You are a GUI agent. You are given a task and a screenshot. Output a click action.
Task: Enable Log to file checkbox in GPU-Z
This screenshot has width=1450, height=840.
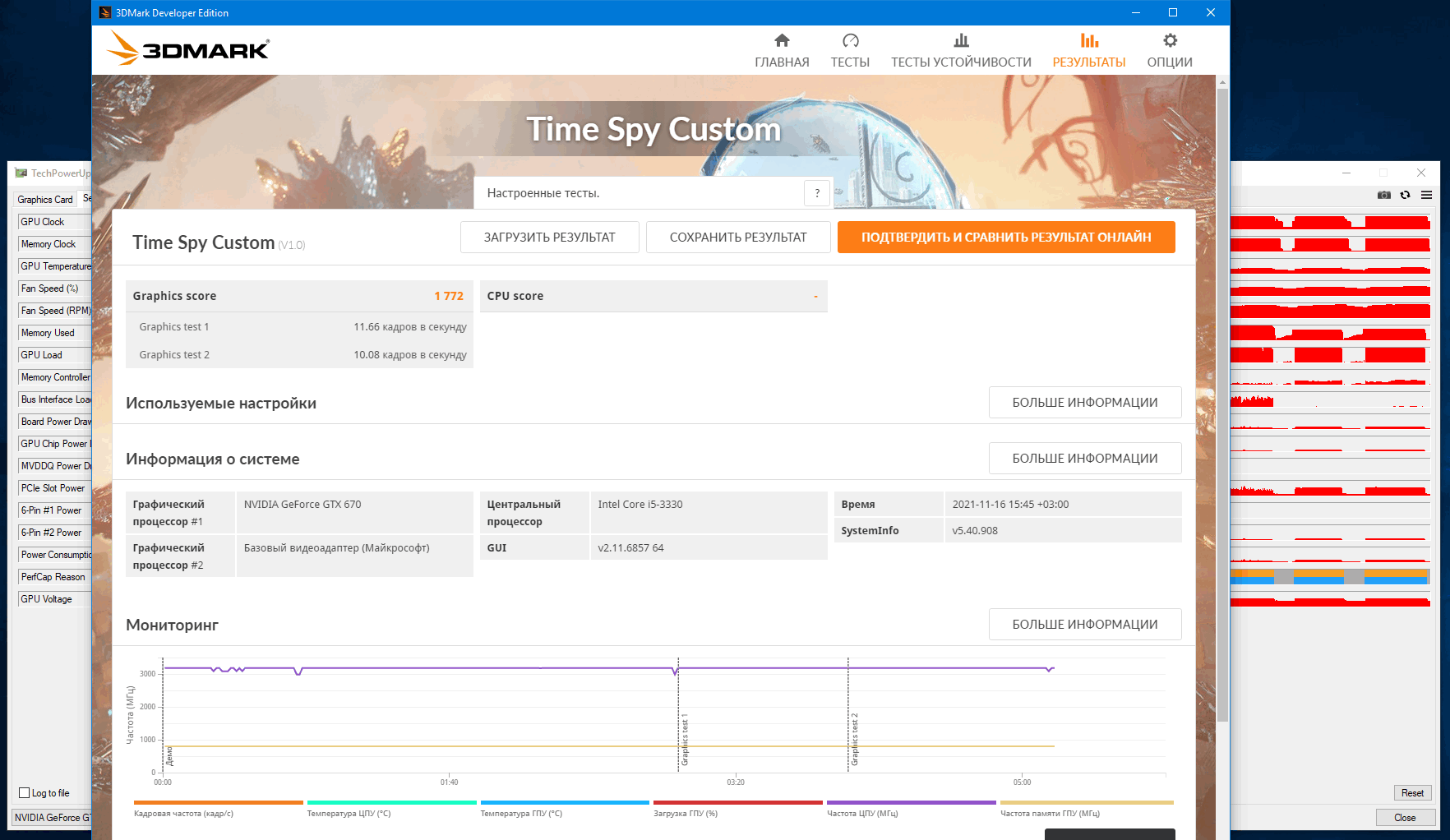pos(25,793)
